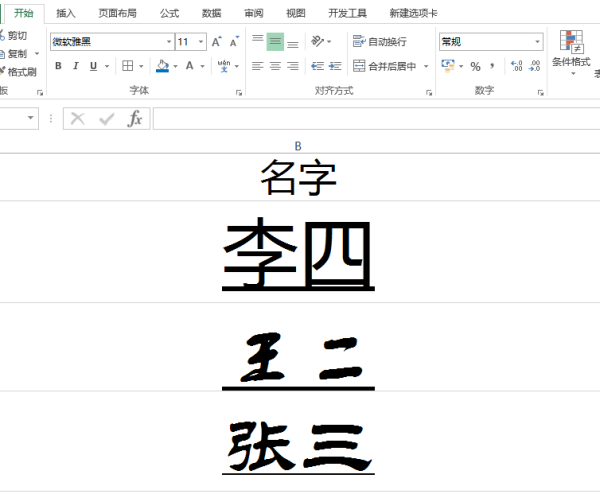
Task: Switch to 数据 ribbon tab
Action: click(211, 13)
